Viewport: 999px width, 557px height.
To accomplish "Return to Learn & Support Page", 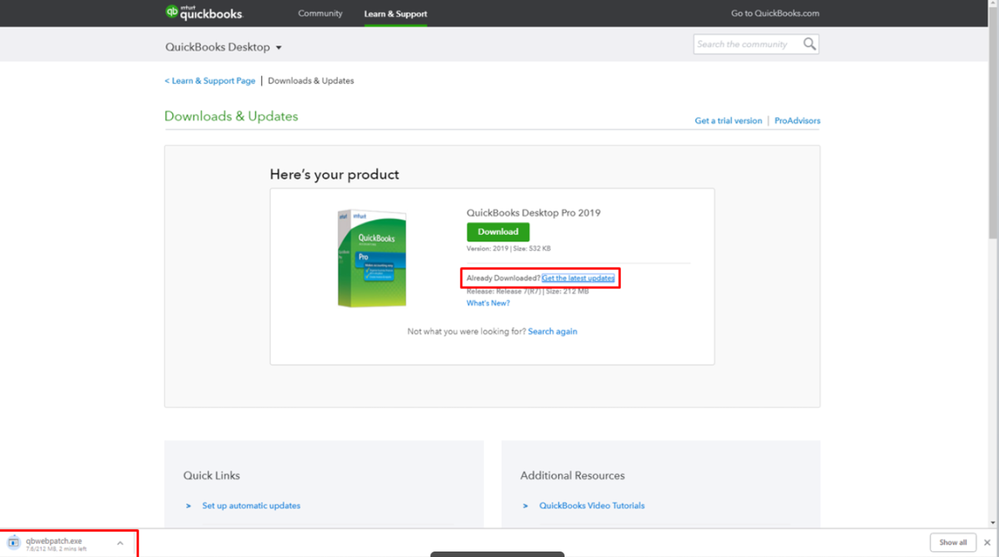I will click(210, 81).
